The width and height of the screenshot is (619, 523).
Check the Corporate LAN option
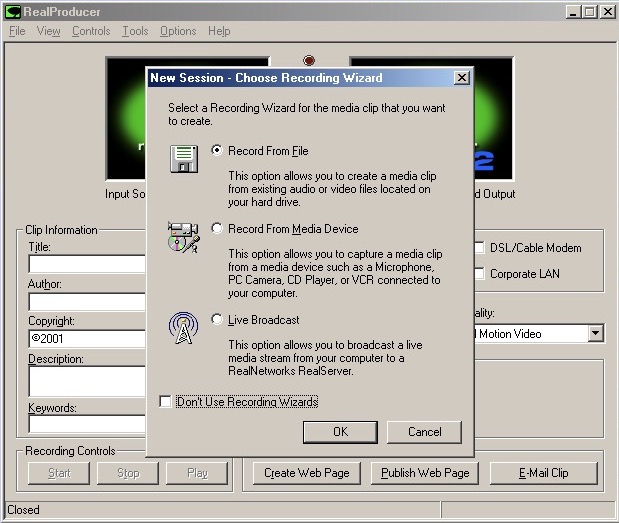click(480, 274)
